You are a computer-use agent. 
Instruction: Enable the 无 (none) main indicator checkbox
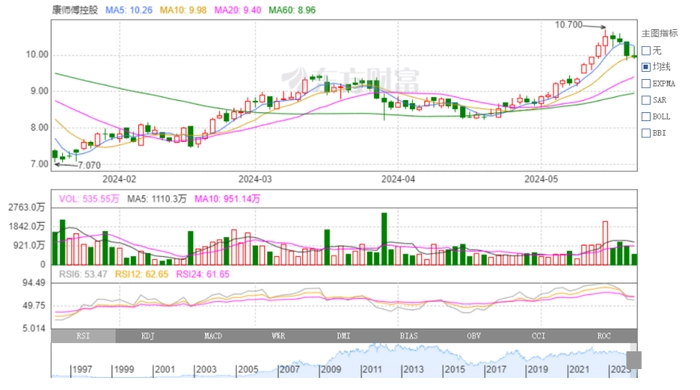pos(646,50)
